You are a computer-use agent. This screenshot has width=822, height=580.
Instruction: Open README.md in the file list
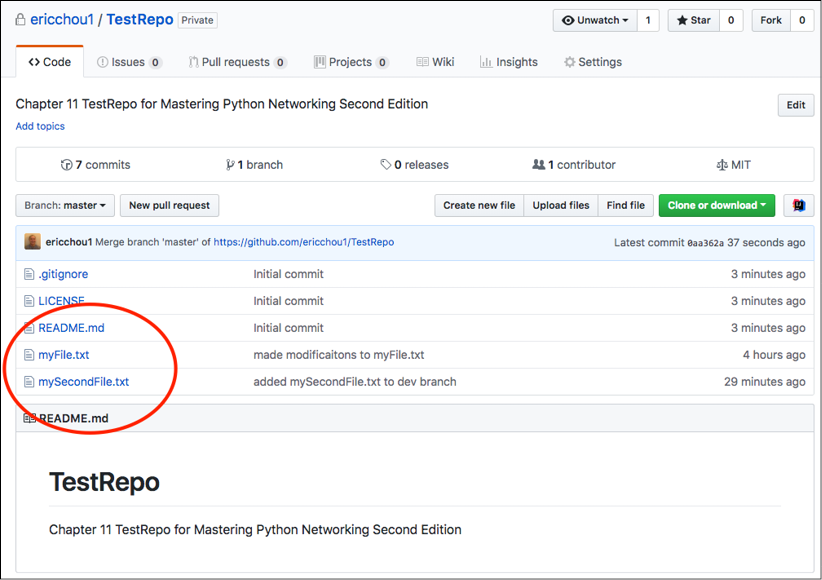pyautogui.click(x=71, y=328)
